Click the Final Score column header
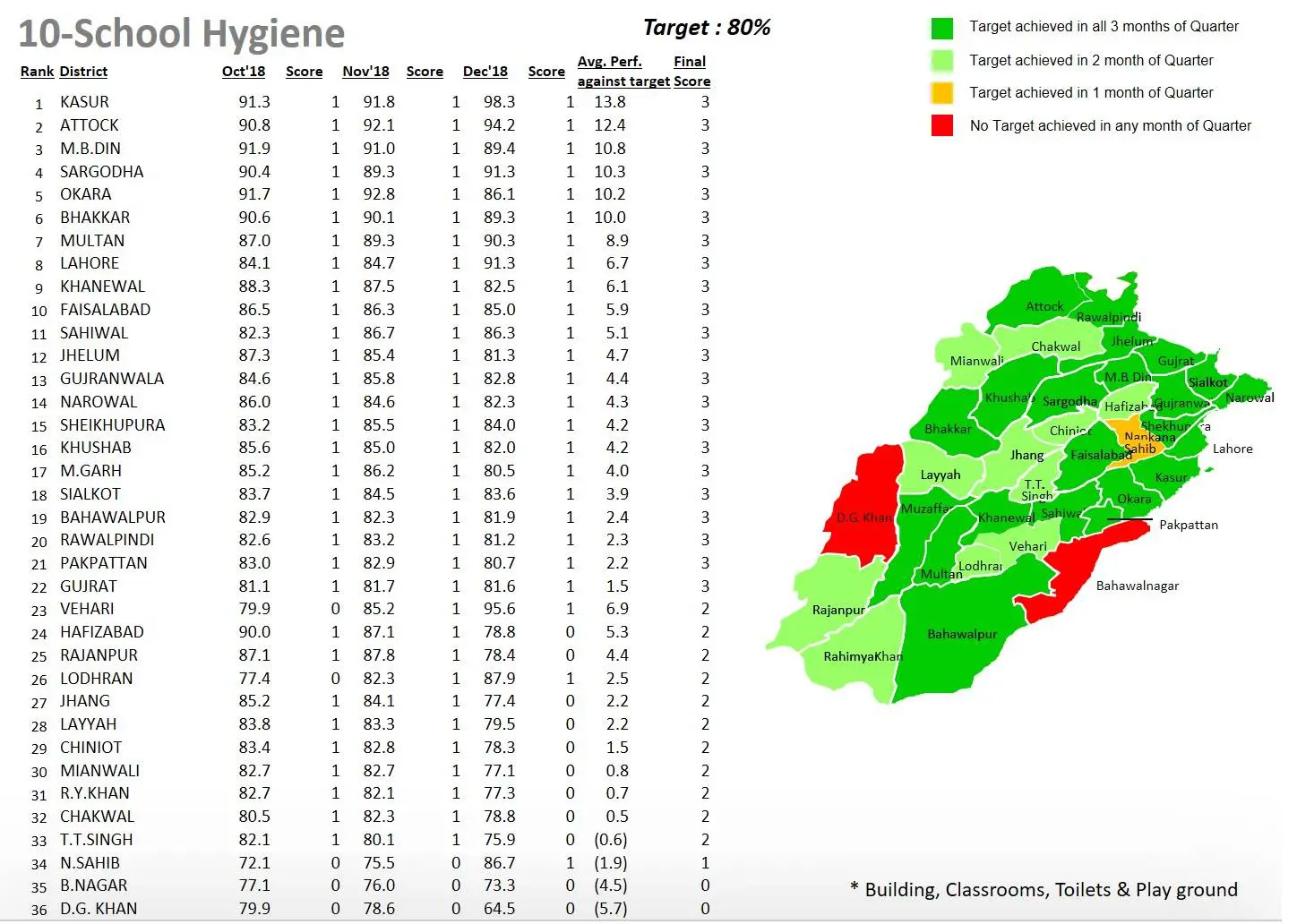This screenshot has width=1297, height=924. (x=691, y=72)
